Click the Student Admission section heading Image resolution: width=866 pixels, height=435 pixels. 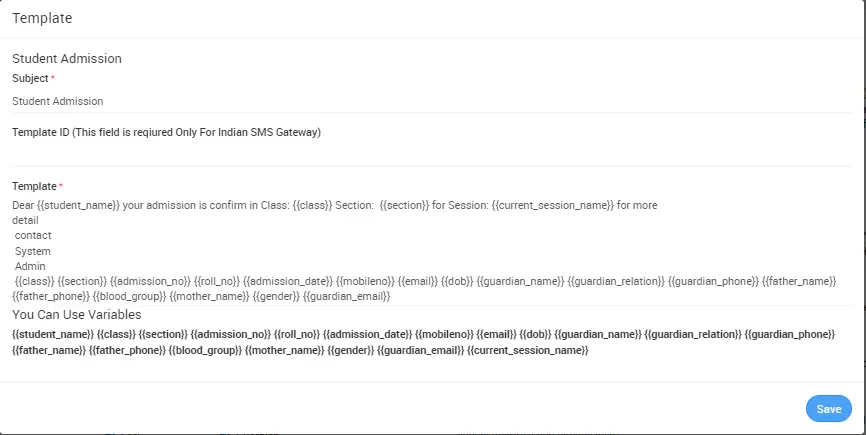(67, 59)
